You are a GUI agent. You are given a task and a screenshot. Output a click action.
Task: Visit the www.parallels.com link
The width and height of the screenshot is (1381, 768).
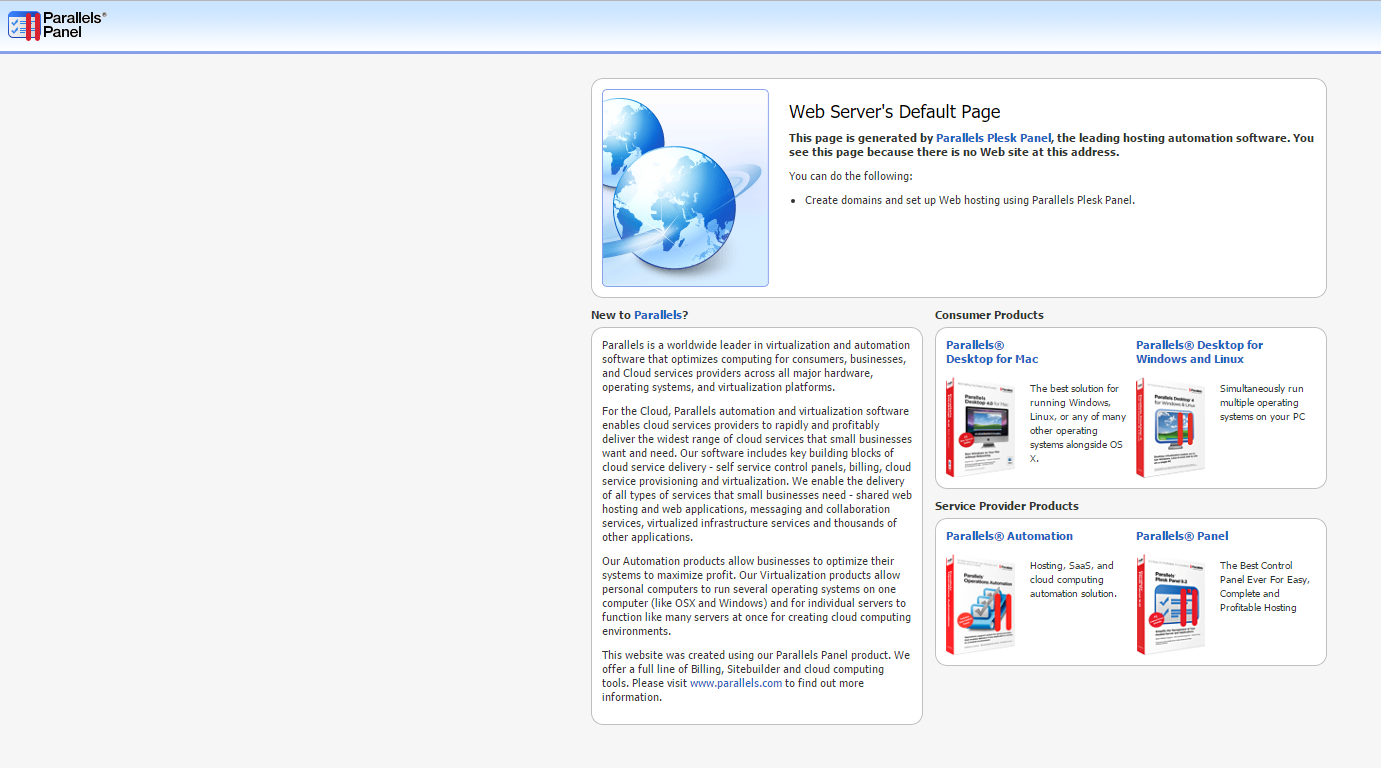(x=736, y=683)
